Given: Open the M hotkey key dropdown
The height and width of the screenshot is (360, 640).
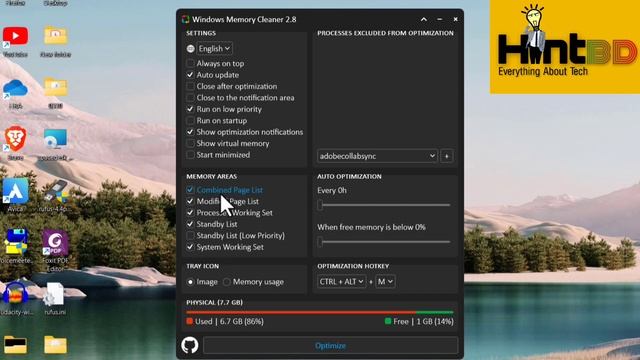Looking at the screenshot, I should coord(385,282).
